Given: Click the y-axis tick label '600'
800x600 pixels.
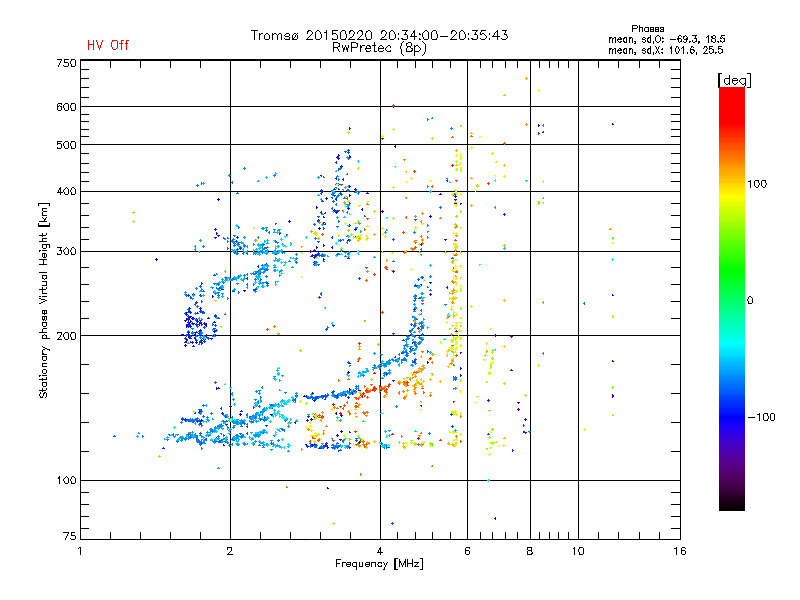Looking at the screenshot, I should (x=66, y=107).
